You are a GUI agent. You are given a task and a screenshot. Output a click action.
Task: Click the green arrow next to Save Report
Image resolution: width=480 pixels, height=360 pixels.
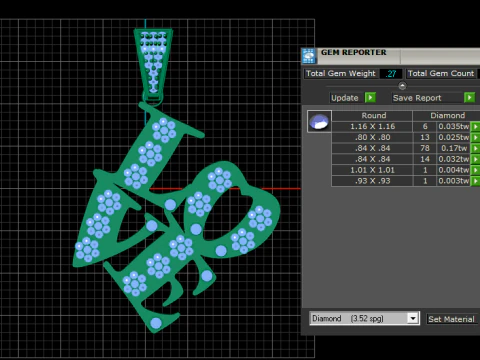pos(469,98)
